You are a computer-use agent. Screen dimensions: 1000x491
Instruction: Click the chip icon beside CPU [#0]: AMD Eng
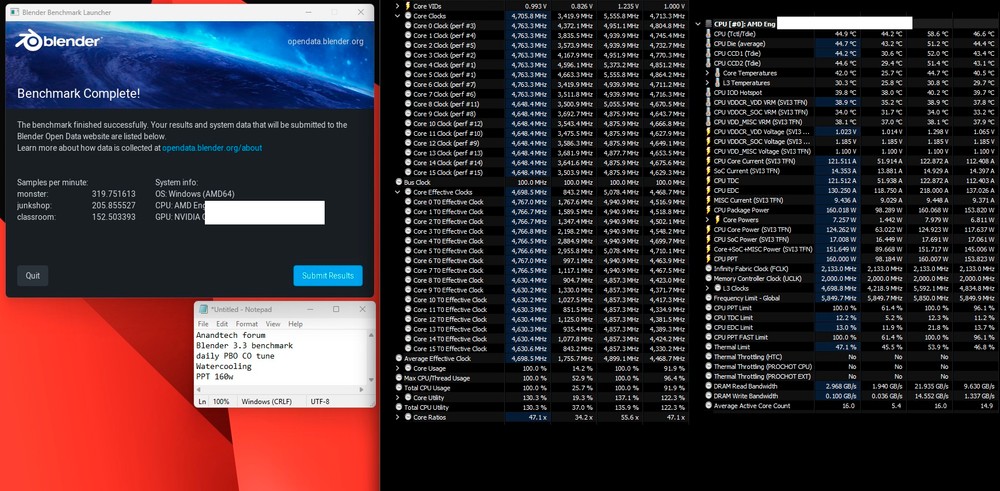coord(709,24)
